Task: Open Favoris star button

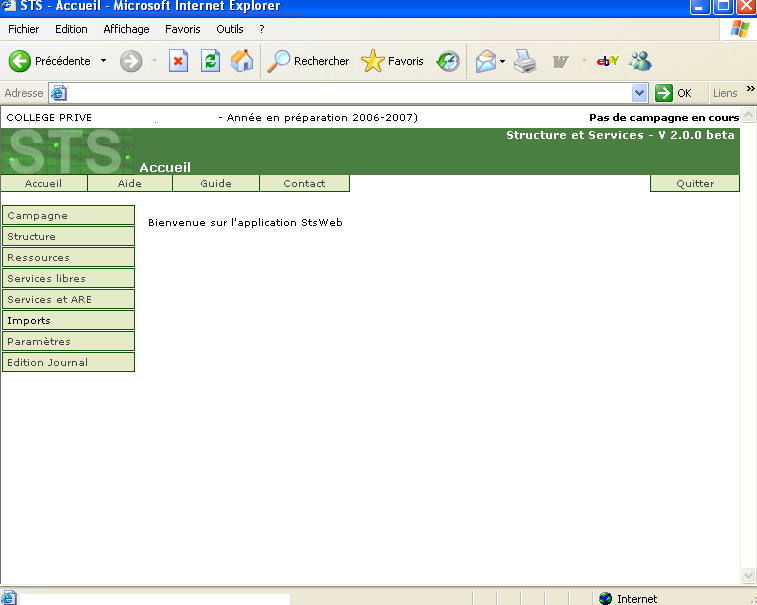Action: [372, 61]
